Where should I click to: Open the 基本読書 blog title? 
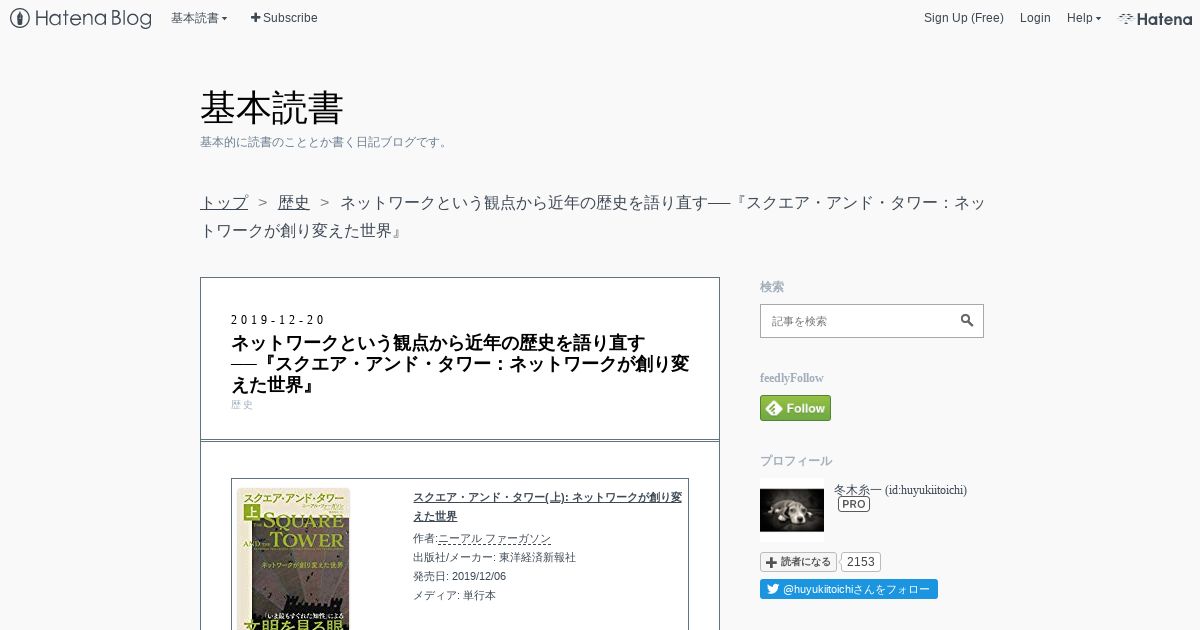point(272,108)
